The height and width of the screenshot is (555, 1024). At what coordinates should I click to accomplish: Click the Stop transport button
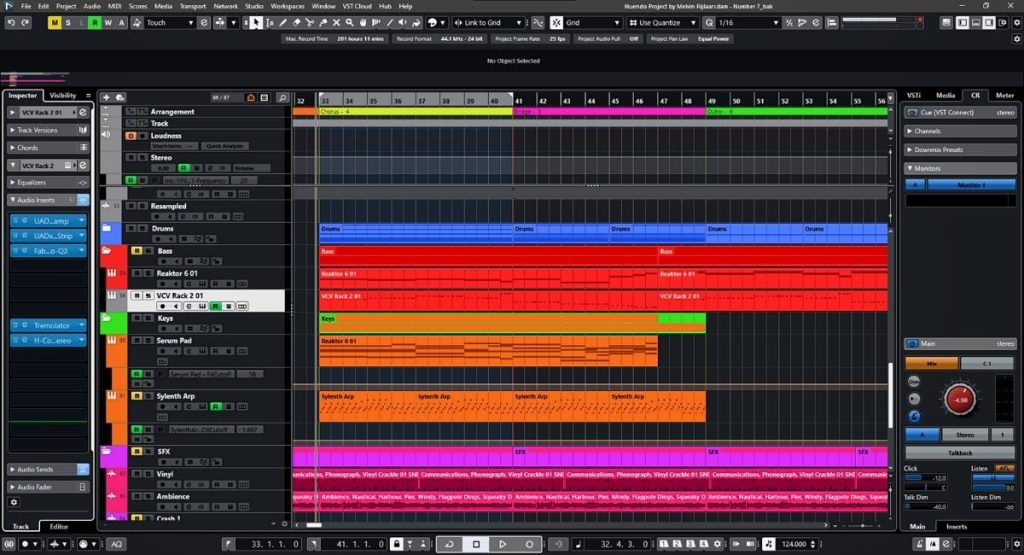click(x=476, y=544)
